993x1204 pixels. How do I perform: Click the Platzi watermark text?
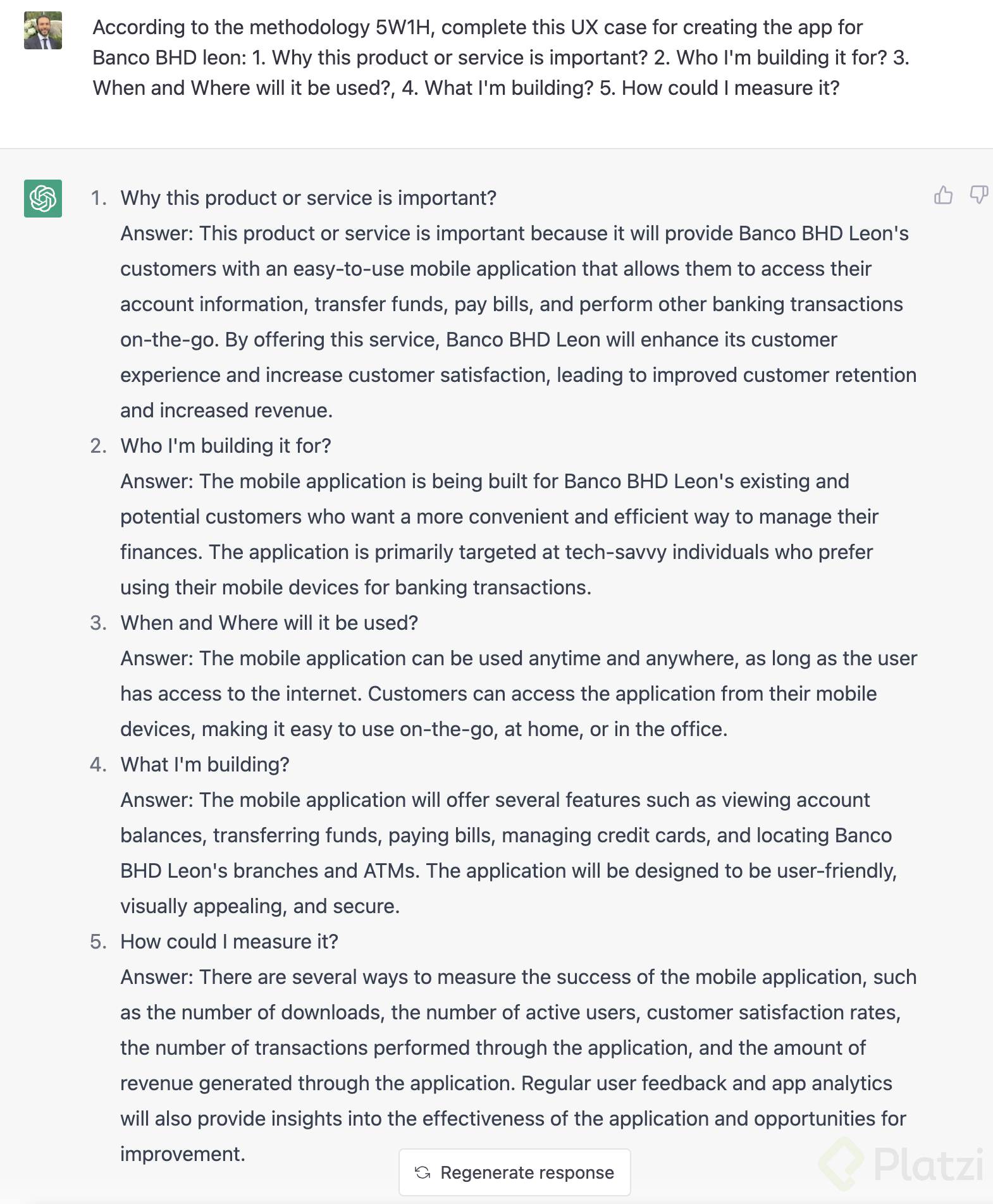click(928, 1164)
